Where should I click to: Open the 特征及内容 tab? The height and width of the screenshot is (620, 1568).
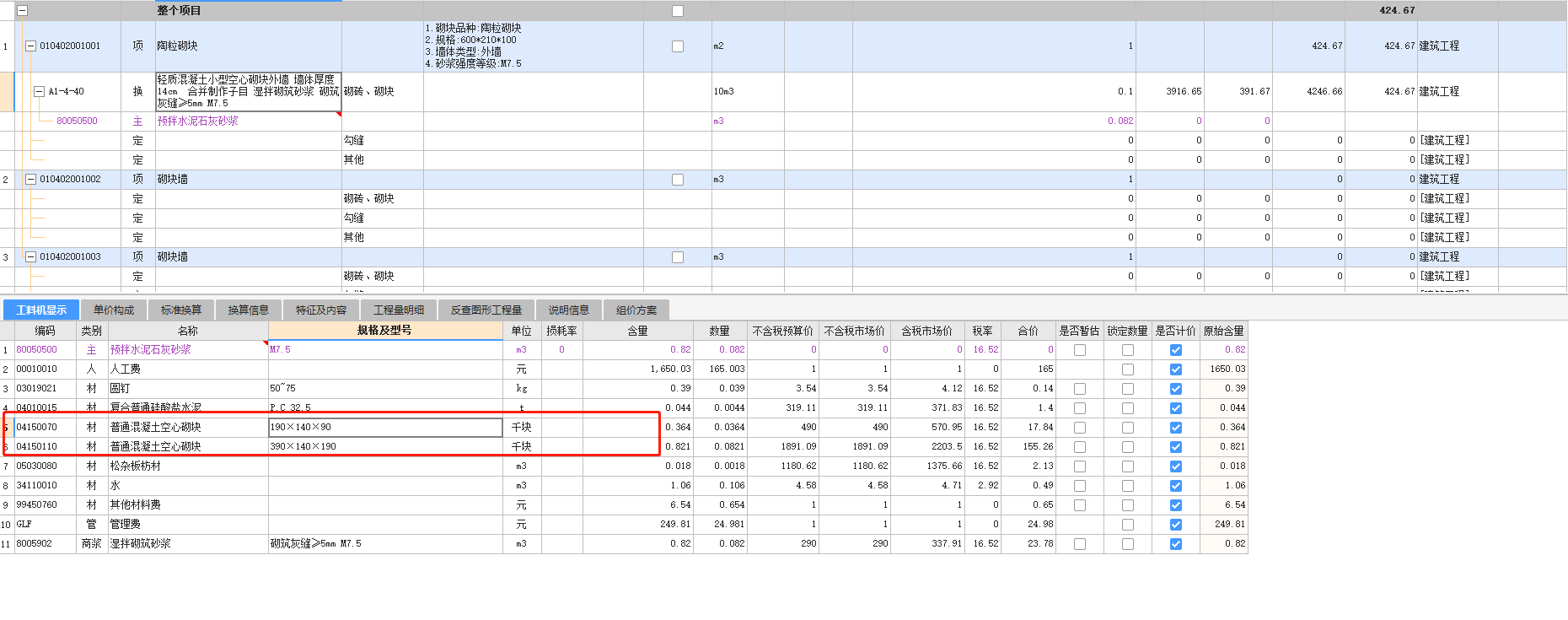[x=321, y=310]
